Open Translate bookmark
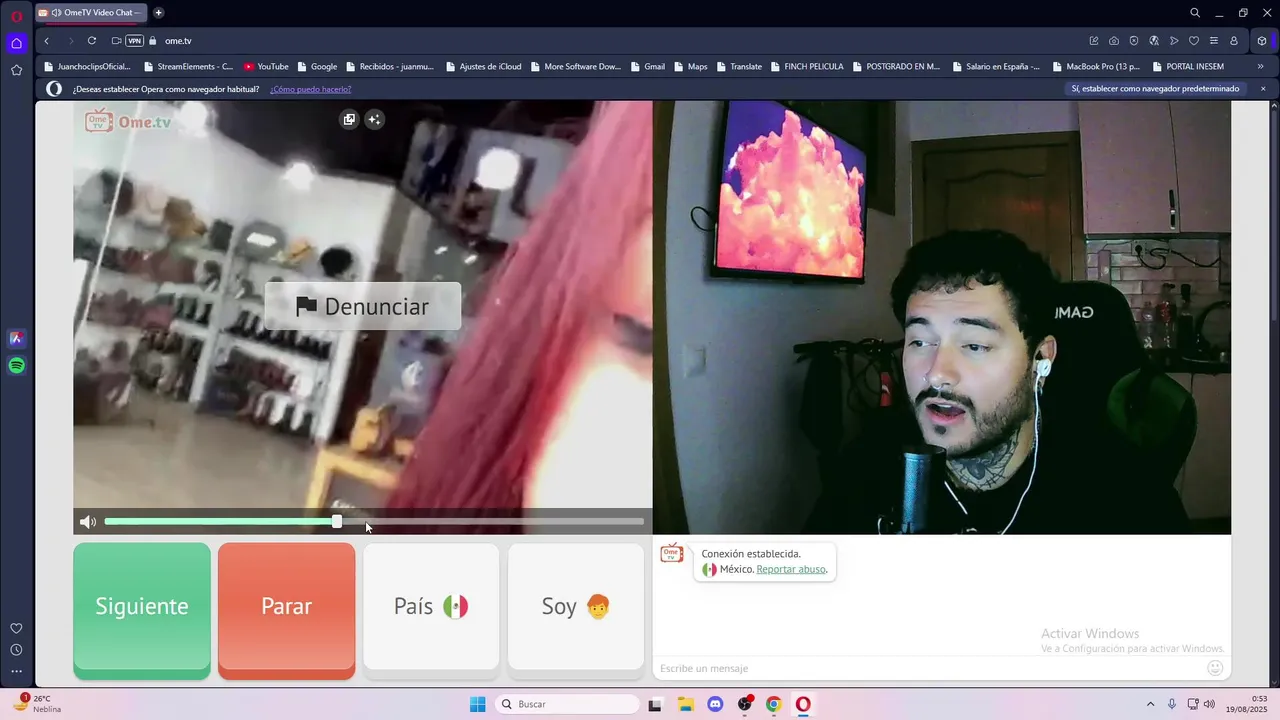 (x=739, y=67)
